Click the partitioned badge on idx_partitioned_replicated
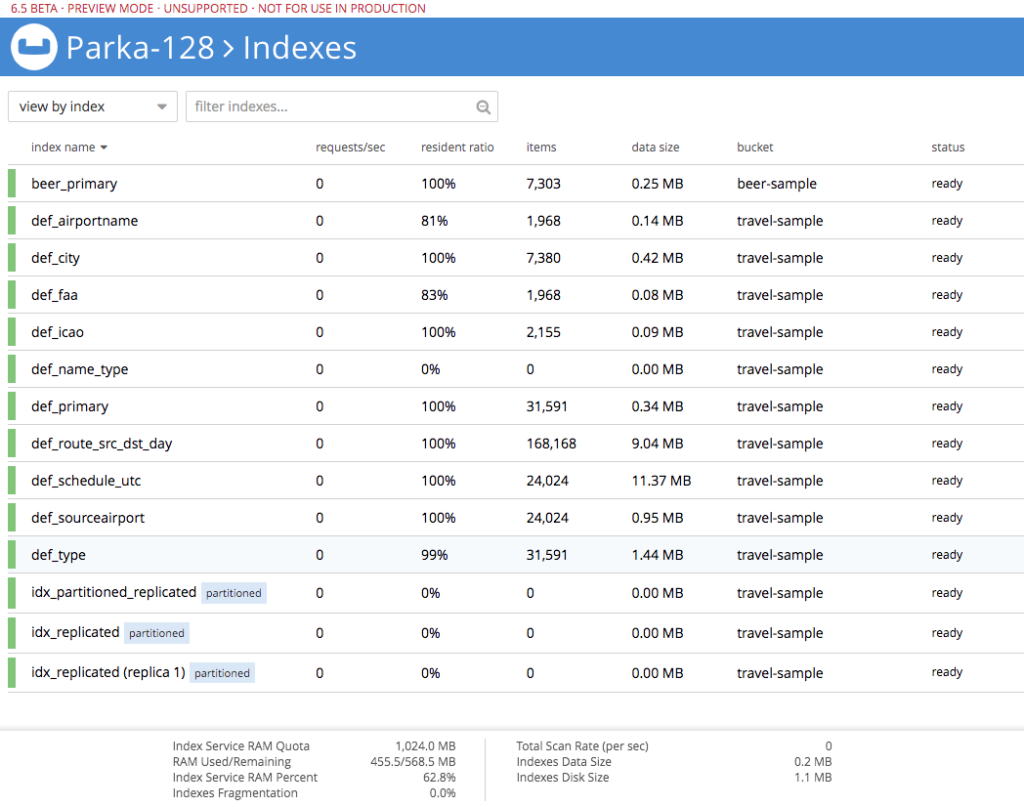The image size is (1024, 807). (233, 592)
